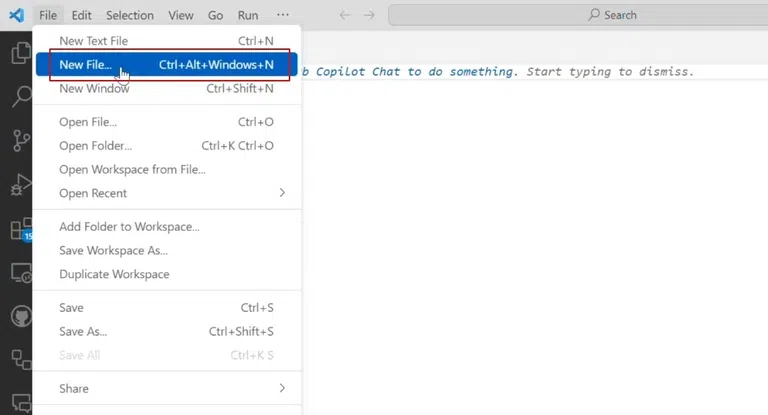Open the View menu in menu bar
Image resolution: width=768 pixels, height=415 pixels.
181,15
